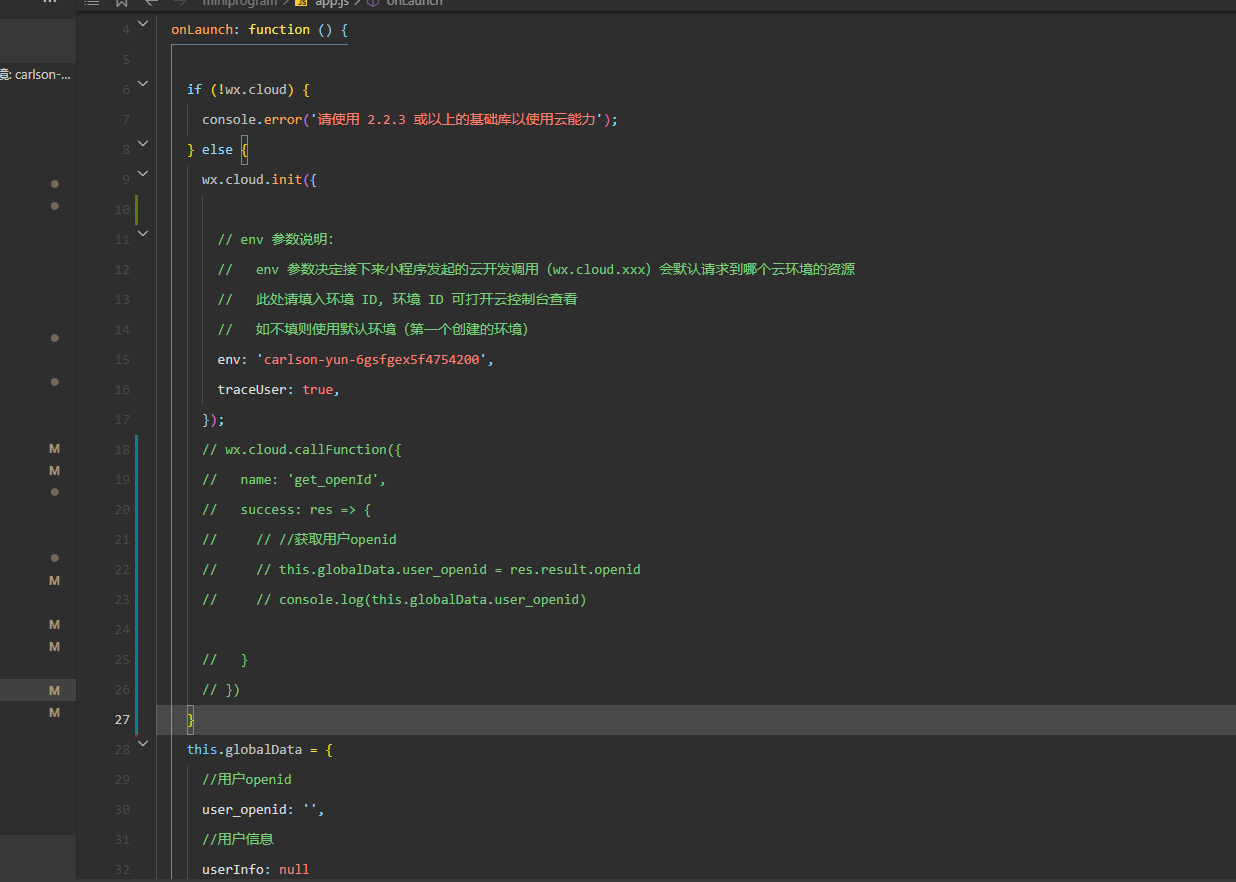Screen dimensions: 1236x882
Task: Click the user_openid property on line 30
Action: point(244,810)
